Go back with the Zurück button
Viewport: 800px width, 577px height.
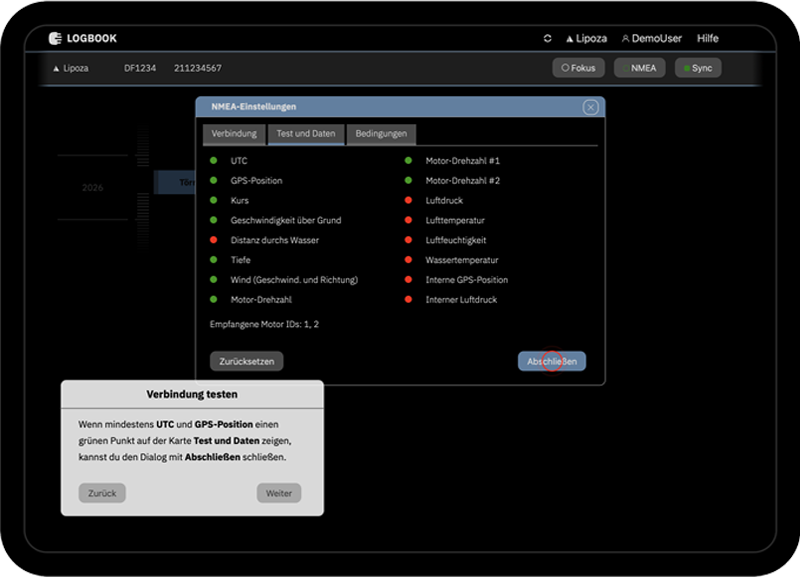tap(102, 493)
